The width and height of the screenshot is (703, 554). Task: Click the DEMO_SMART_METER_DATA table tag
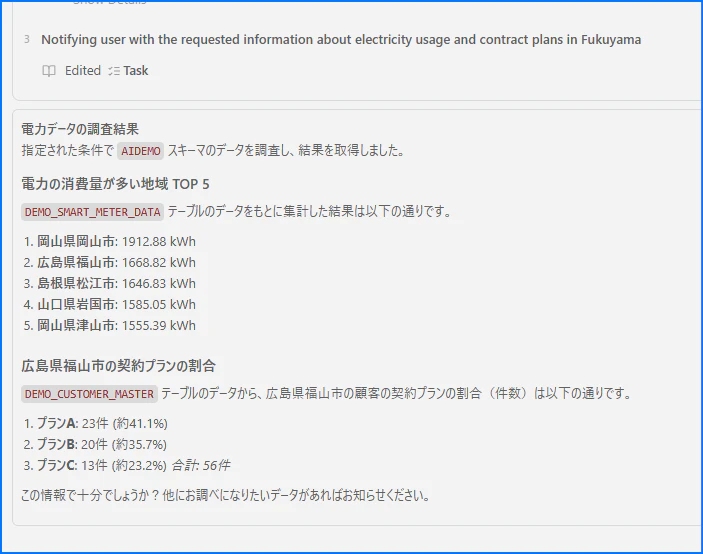pyautogui.click(x=92, y=212)
